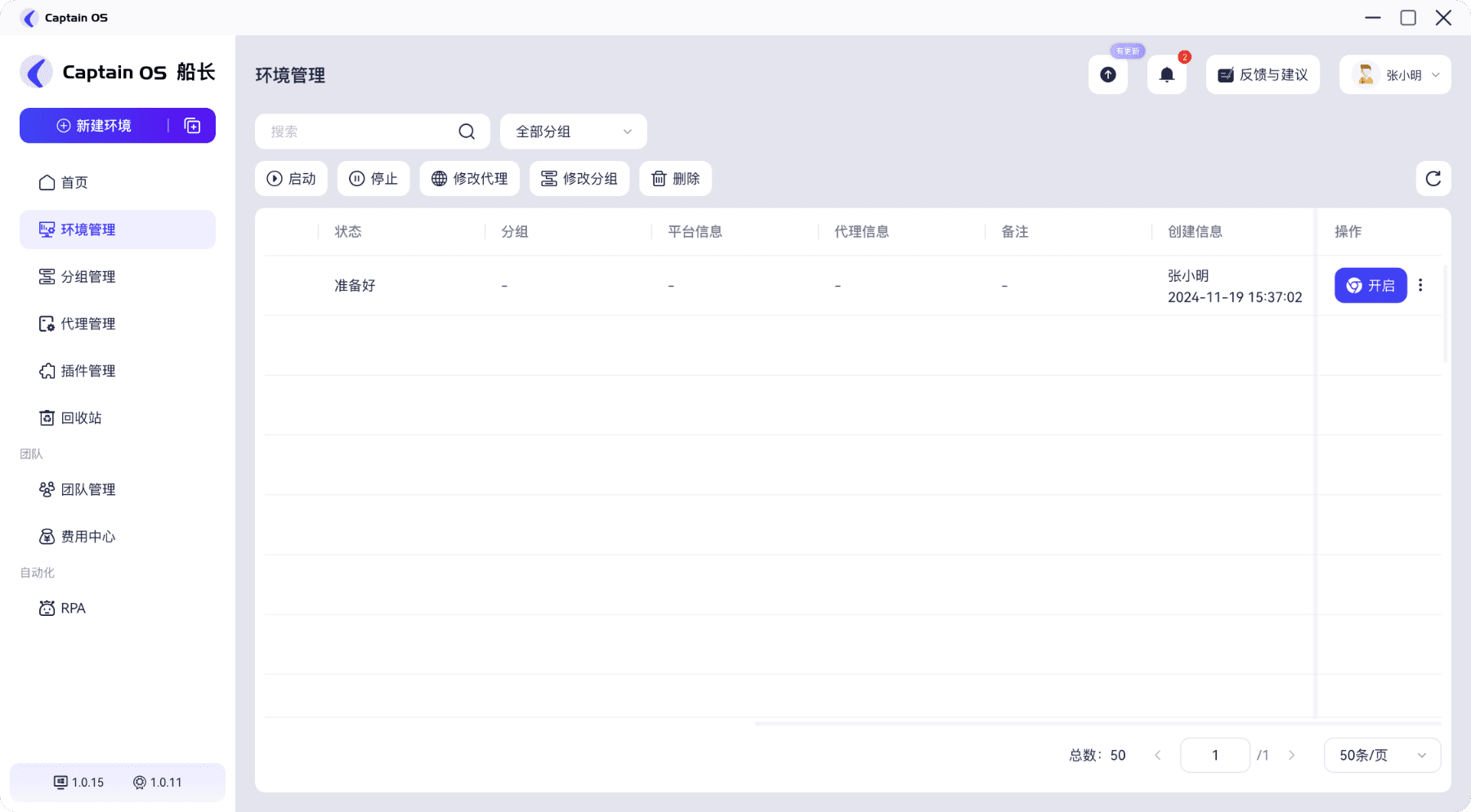Open the row's three-dot more menu
The width and height of the screenshot is (1471, 812).
[x=1420, y=285]
